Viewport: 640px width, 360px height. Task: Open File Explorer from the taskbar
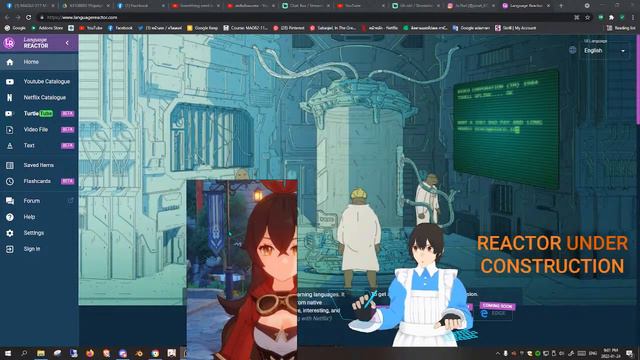click(41, 353)
